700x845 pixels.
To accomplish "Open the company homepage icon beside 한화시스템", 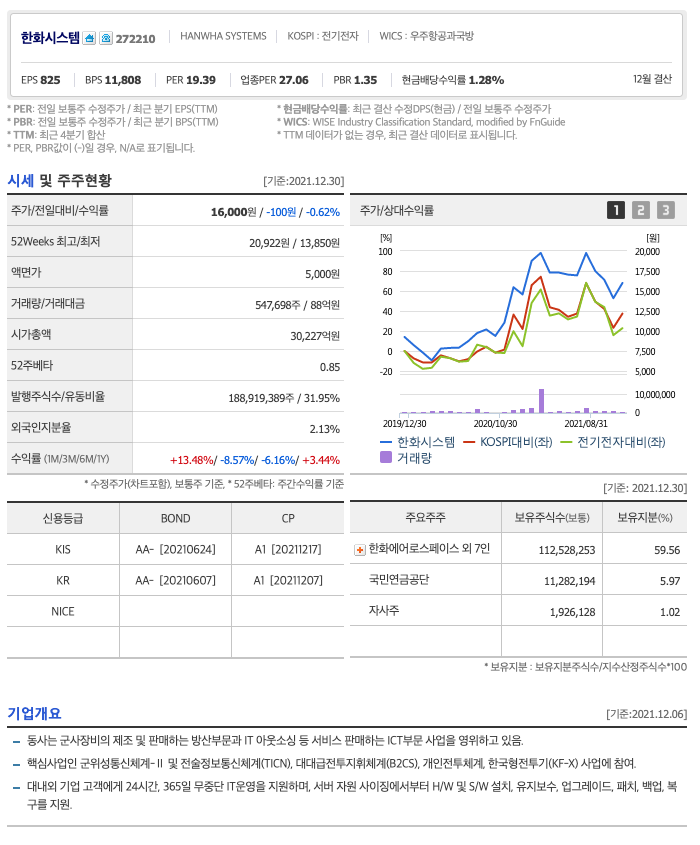I will (89, 38).
